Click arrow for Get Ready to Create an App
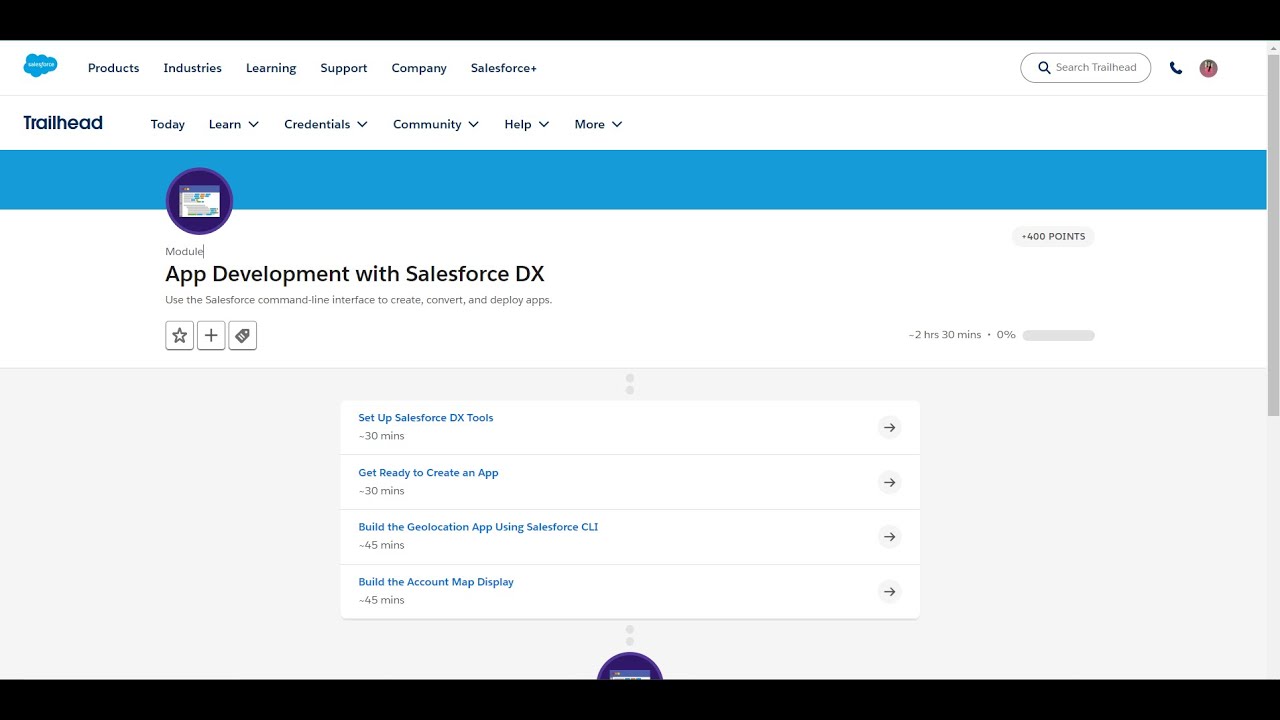Screen dimensions: 1280x720 point(889,482)
